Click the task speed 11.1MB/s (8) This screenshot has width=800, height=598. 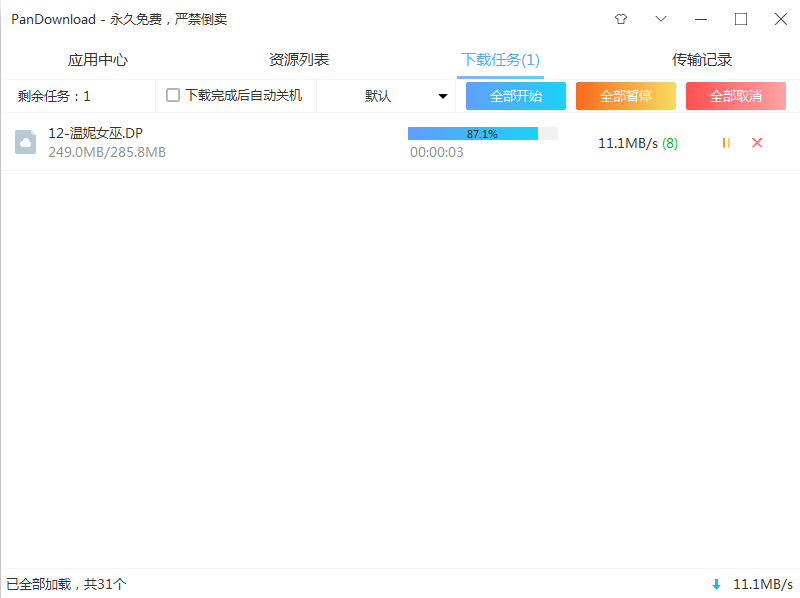[x=638, y=143]
